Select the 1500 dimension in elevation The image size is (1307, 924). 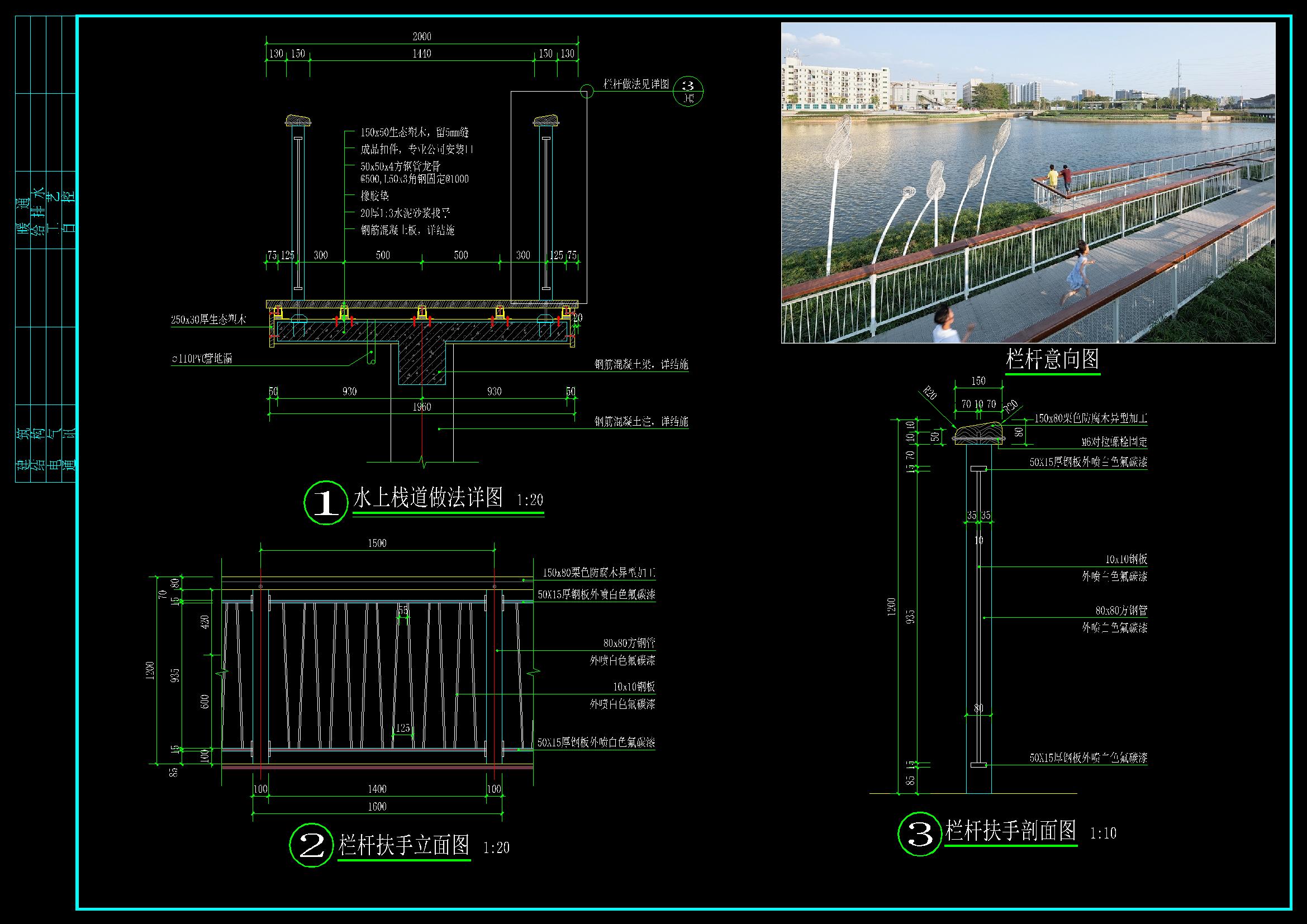point(377,544)
